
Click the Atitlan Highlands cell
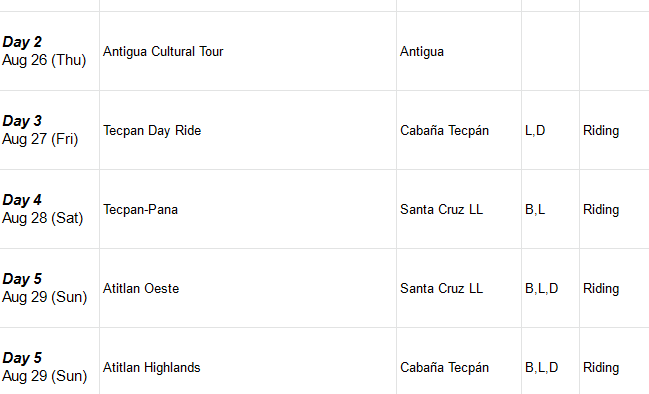(x=248, y=361)
